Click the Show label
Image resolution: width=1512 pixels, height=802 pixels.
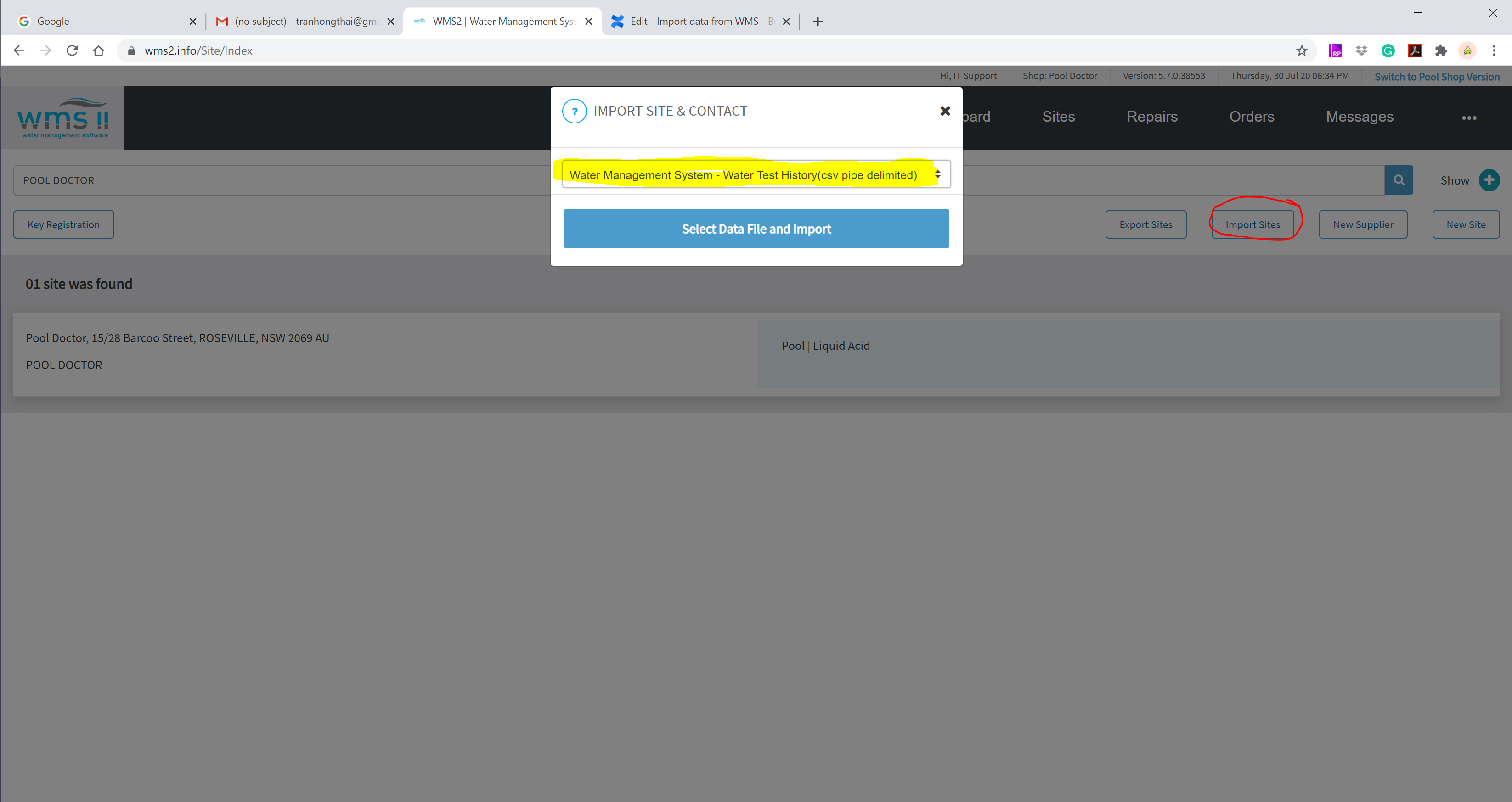(1455, 181)
